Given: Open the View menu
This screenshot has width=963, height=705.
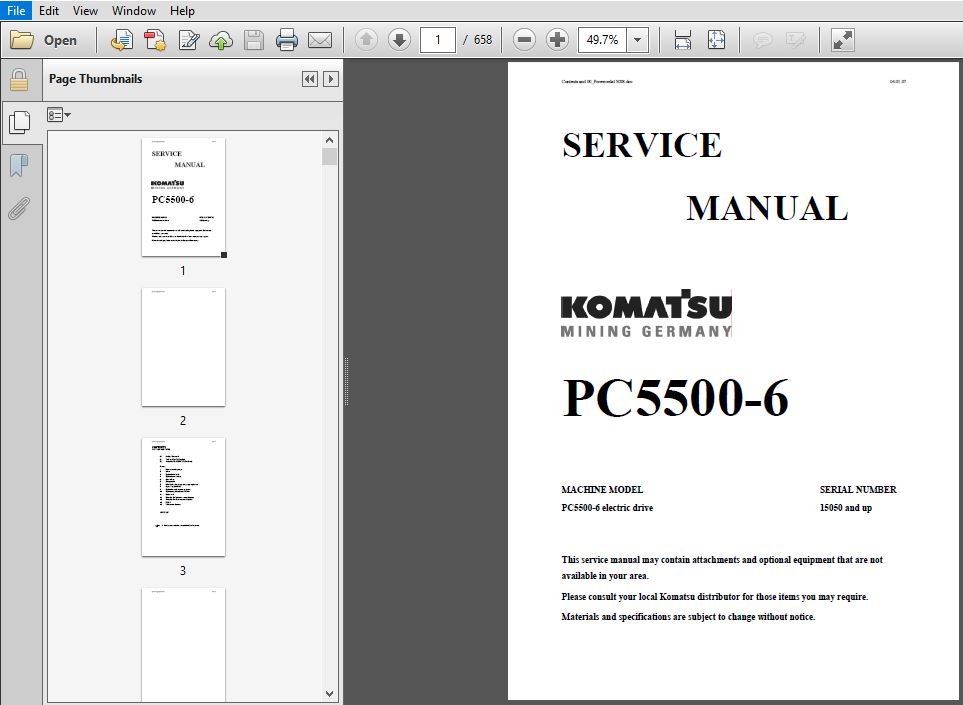Looking at the screenshot, I should coord(85,10).
